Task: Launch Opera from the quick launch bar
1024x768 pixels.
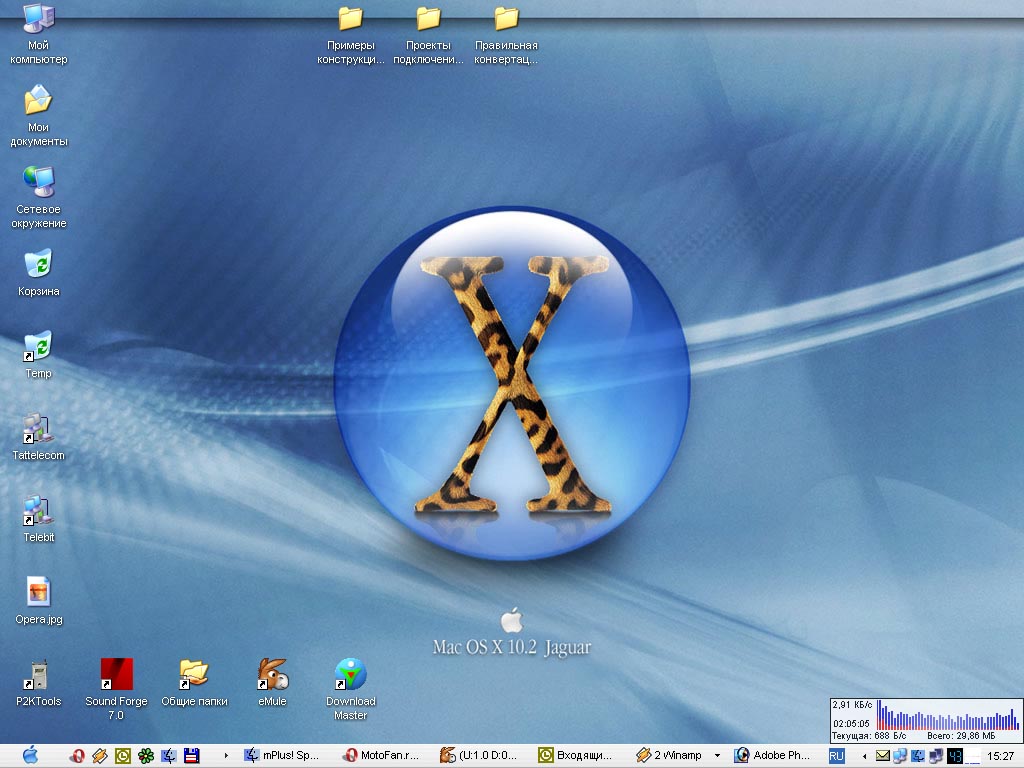Action: tap(77, 756)
